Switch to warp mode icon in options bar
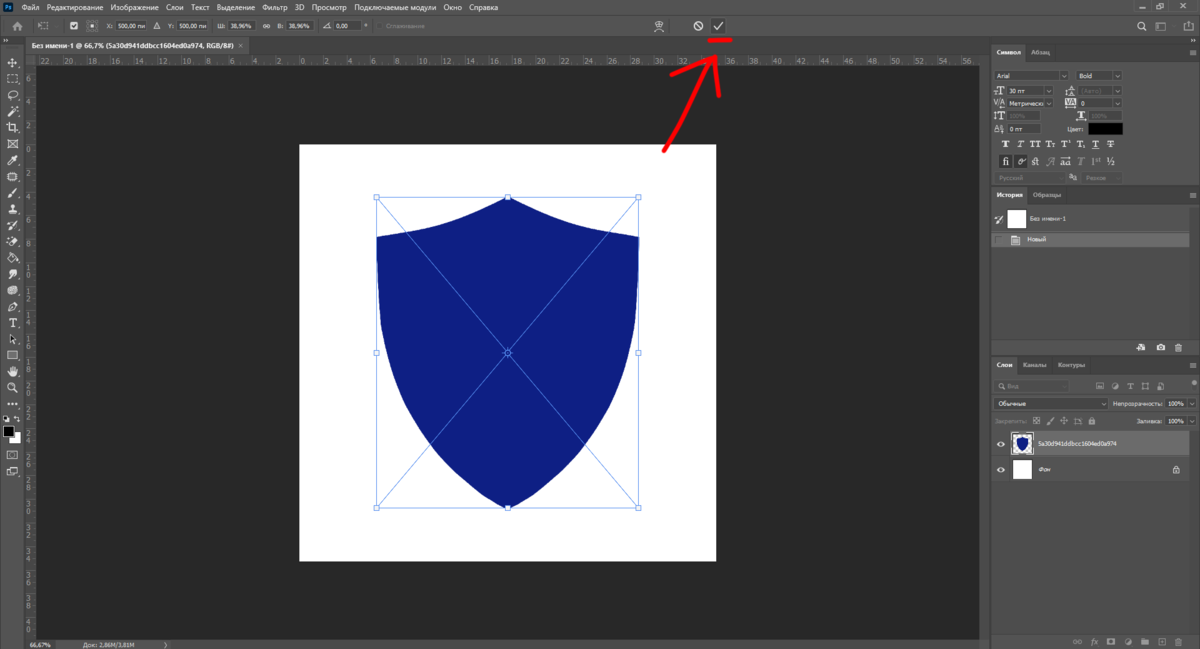 click(x=658, y=25)
